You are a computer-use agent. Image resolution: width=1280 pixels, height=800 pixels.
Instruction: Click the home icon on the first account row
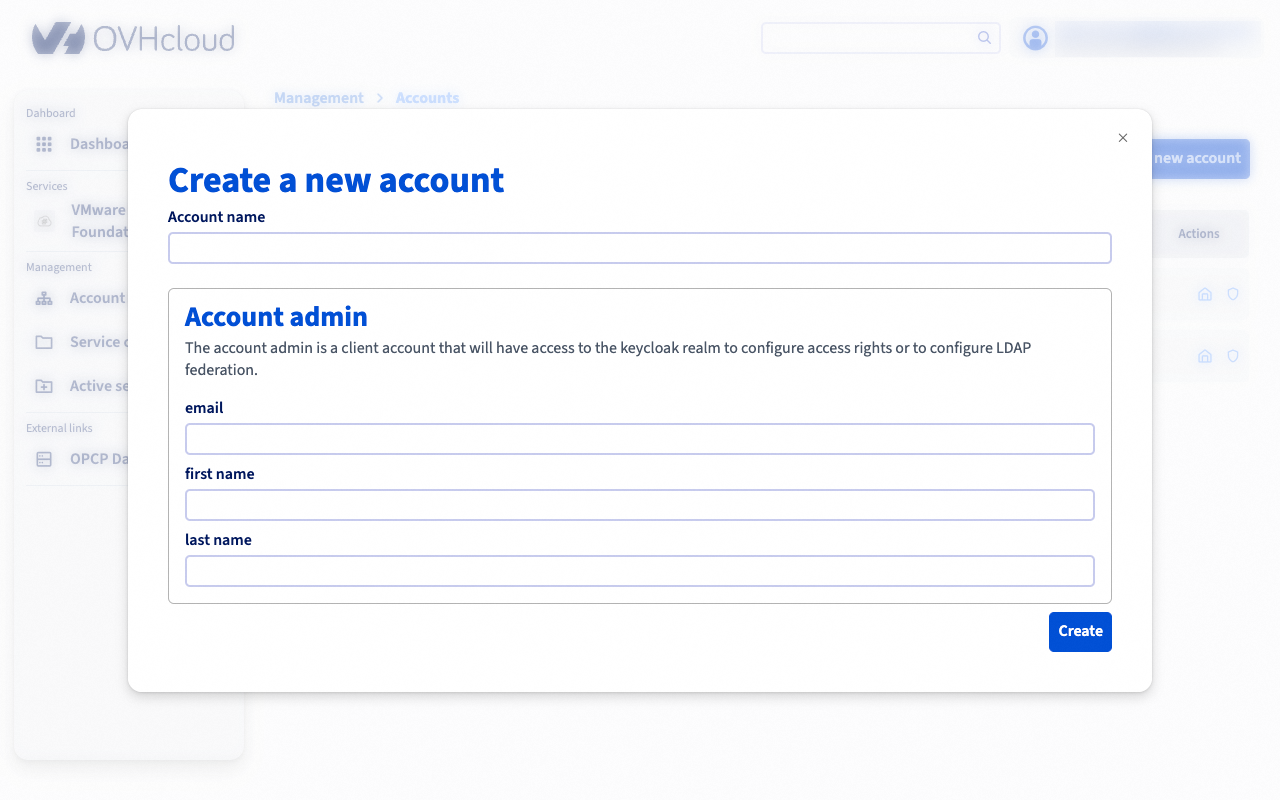click(1204, 294)
